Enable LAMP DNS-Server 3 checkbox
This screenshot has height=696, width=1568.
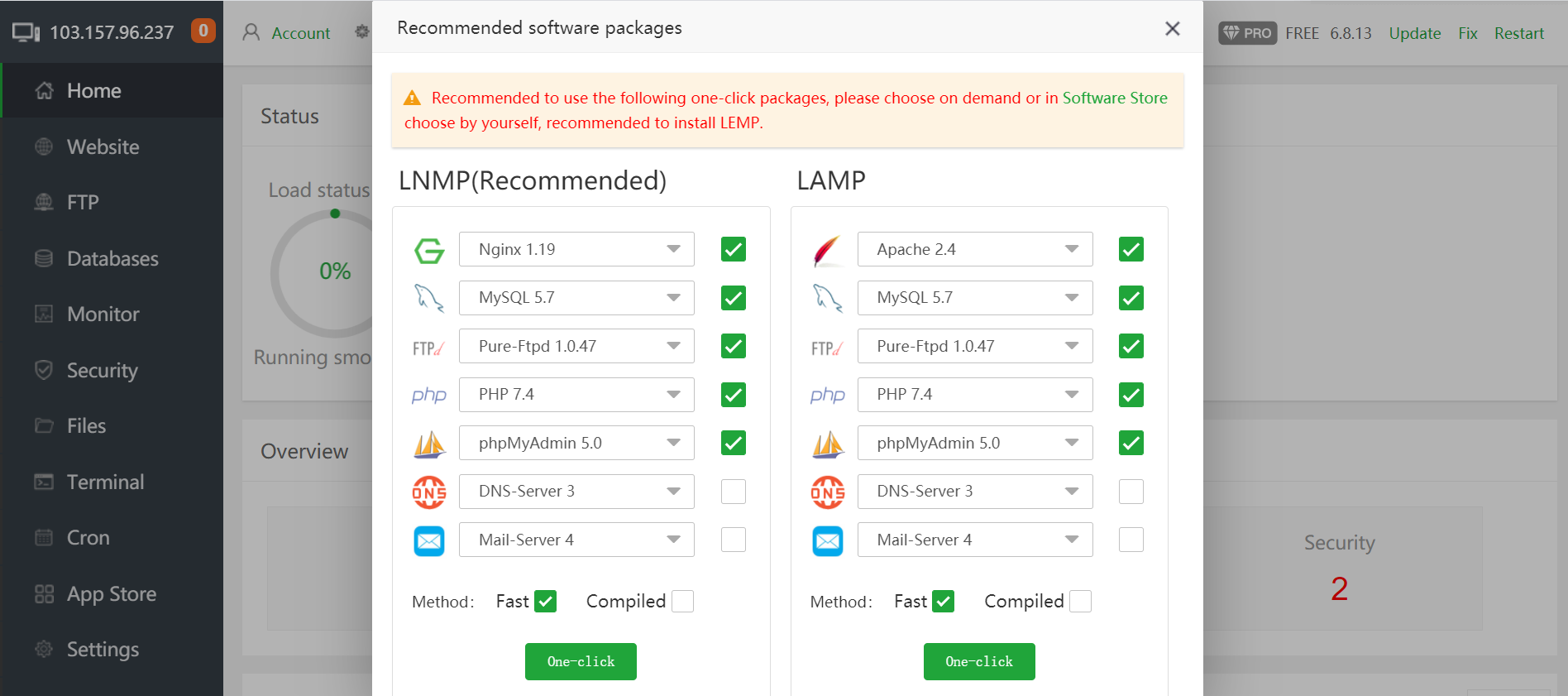1131,492
